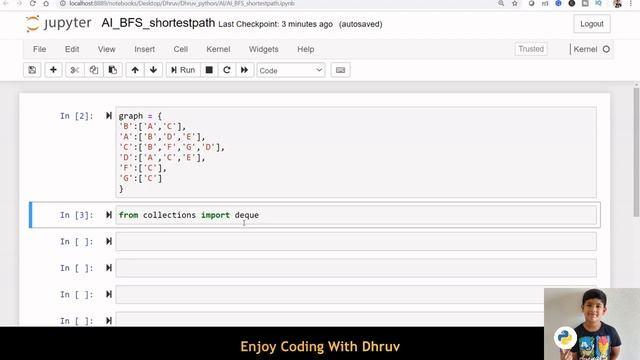Click the browser bookmark star icon
This screenshot has width=640, height=360.
(515, 3)
